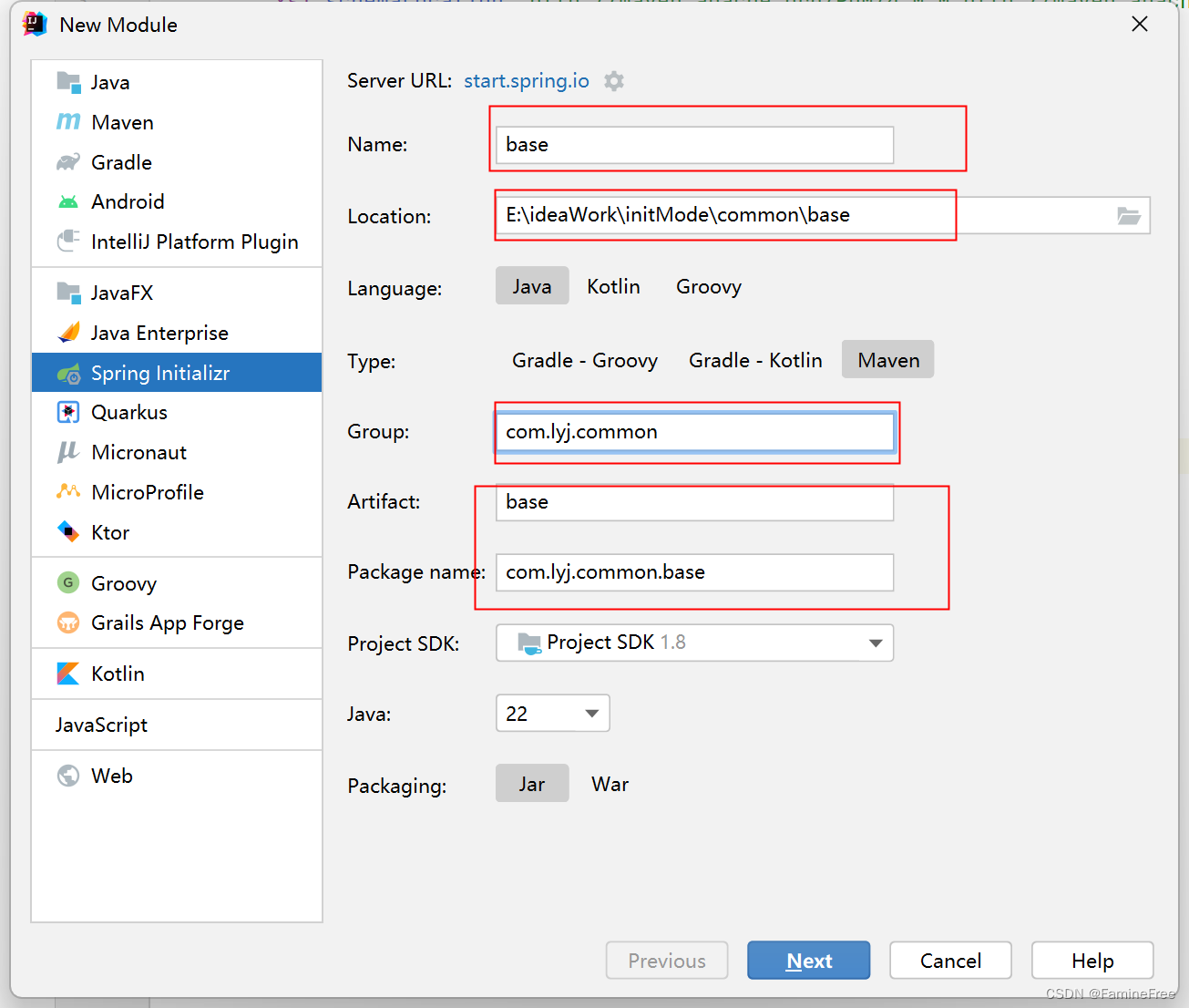This screenshot has width=1189, height=1008.
Task: Click the Cancel button
Action: pos(950,961)
